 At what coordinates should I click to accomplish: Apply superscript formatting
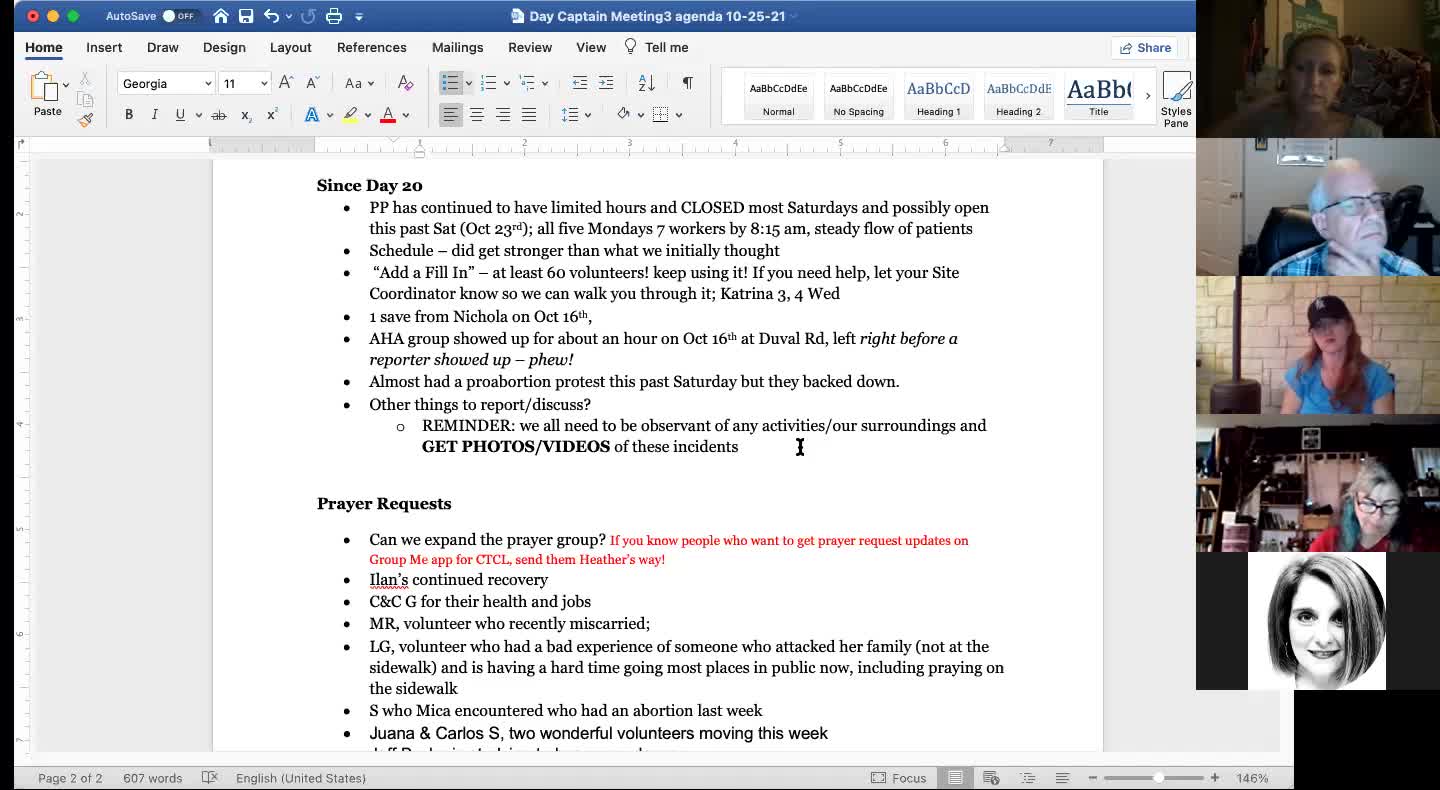(272, 115)
